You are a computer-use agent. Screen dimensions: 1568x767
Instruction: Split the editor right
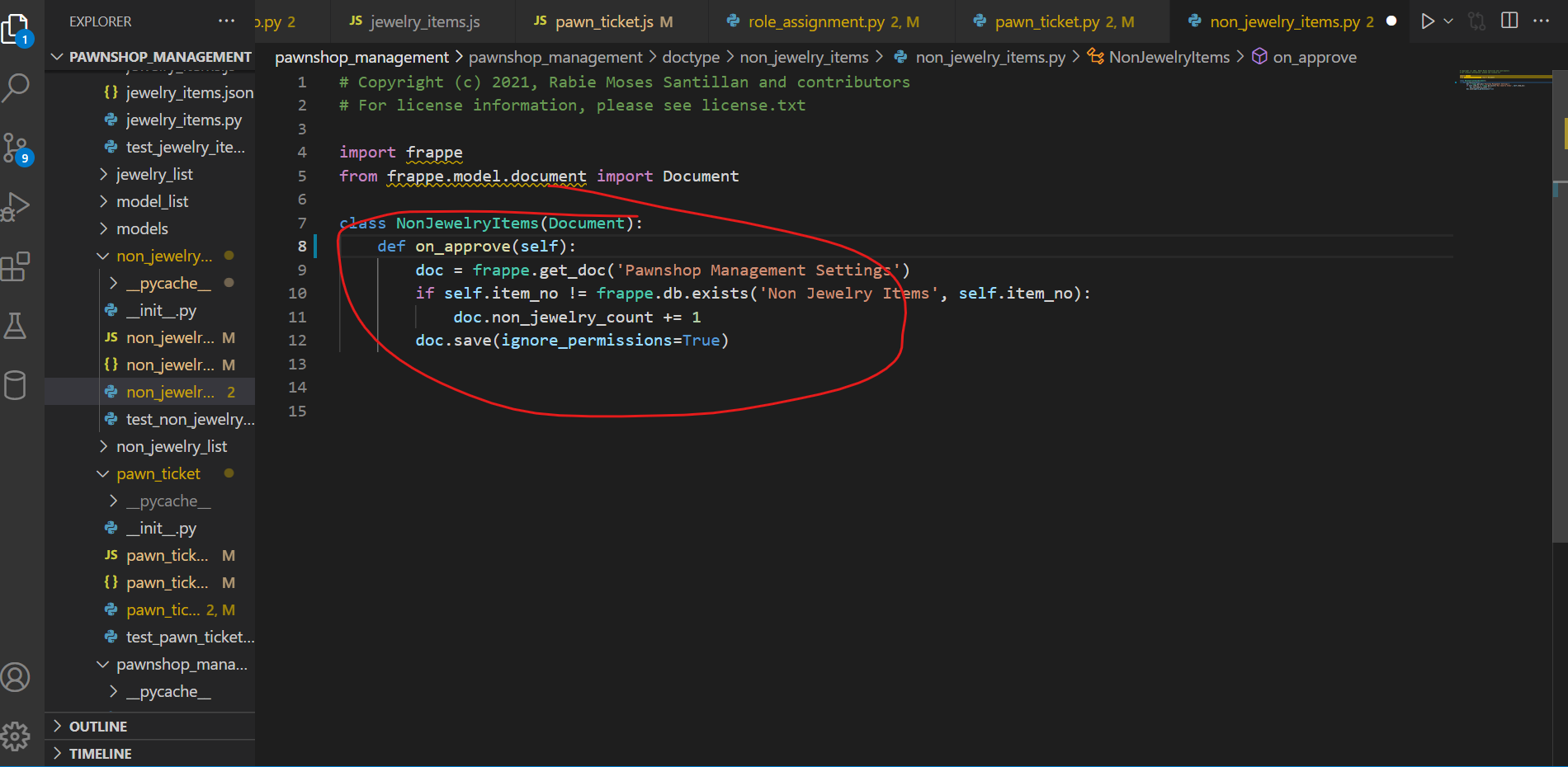coord(1509,21)
